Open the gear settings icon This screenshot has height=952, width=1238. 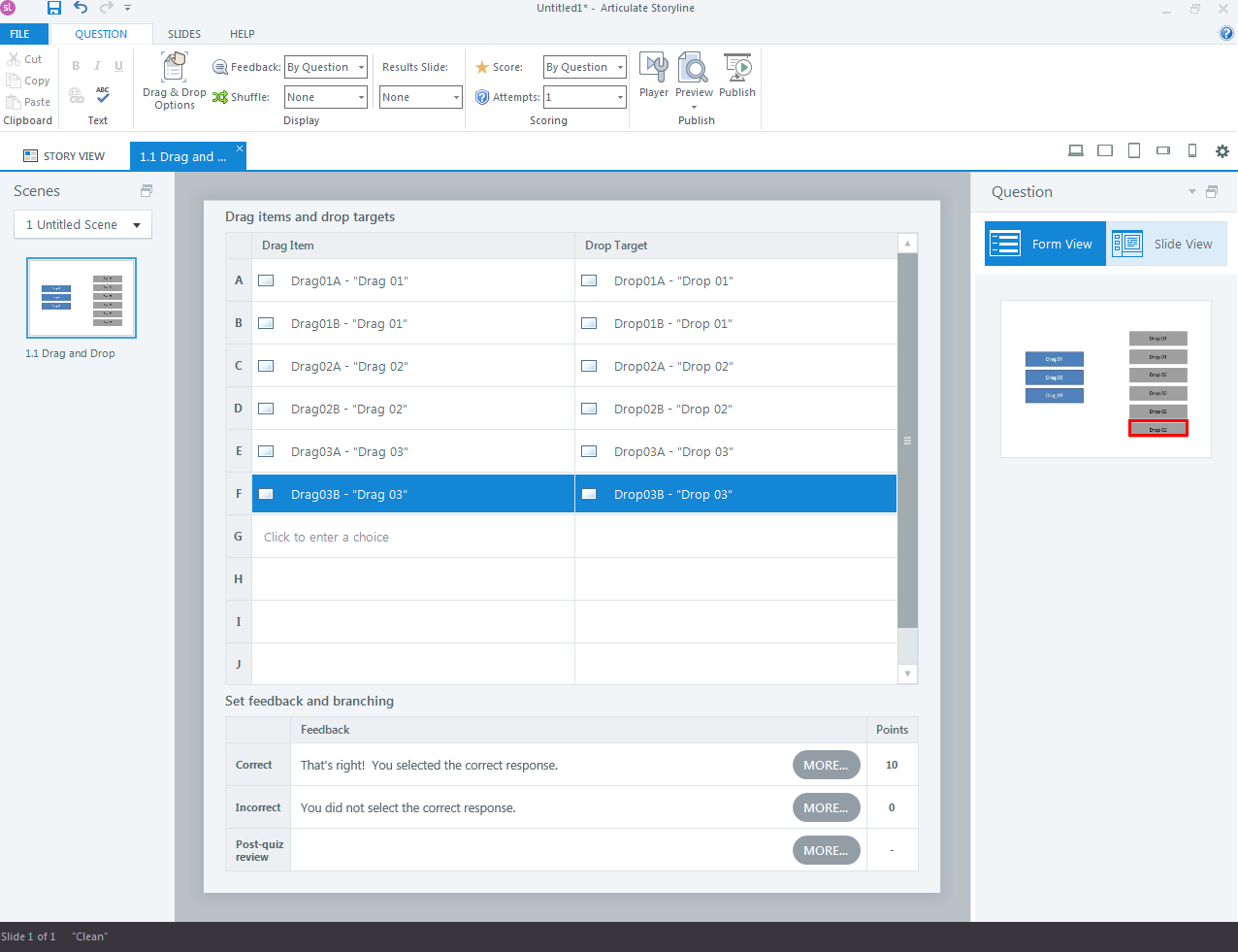1222,151
